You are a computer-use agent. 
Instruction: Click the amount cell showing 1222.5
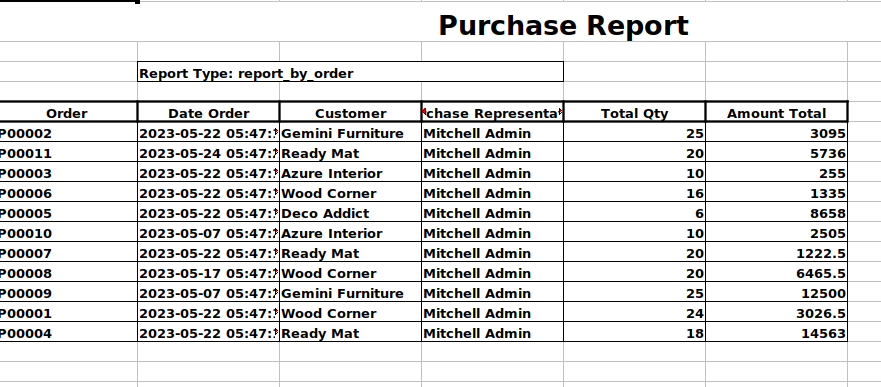coord(776,253)
